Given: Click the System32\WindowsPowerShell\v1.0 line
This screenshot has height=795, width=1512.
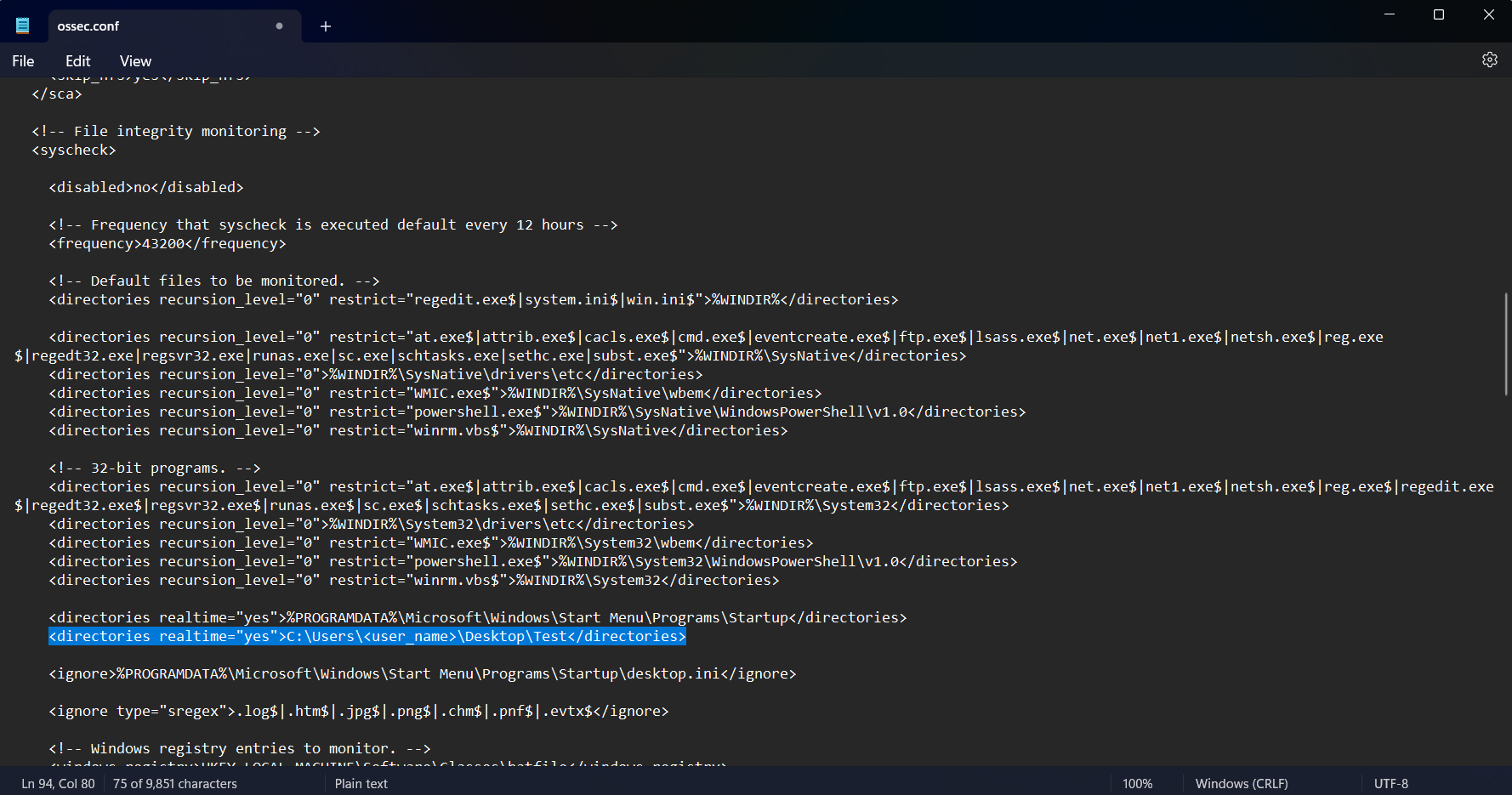Looking at the screenshot, I should pos(533,561).
